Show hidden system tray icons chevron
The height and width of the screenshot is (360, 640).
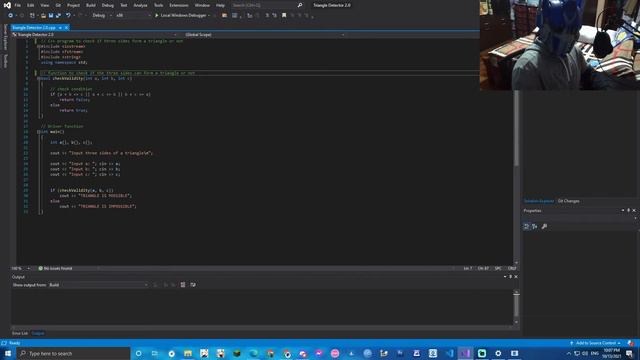[x=569, y=353]
